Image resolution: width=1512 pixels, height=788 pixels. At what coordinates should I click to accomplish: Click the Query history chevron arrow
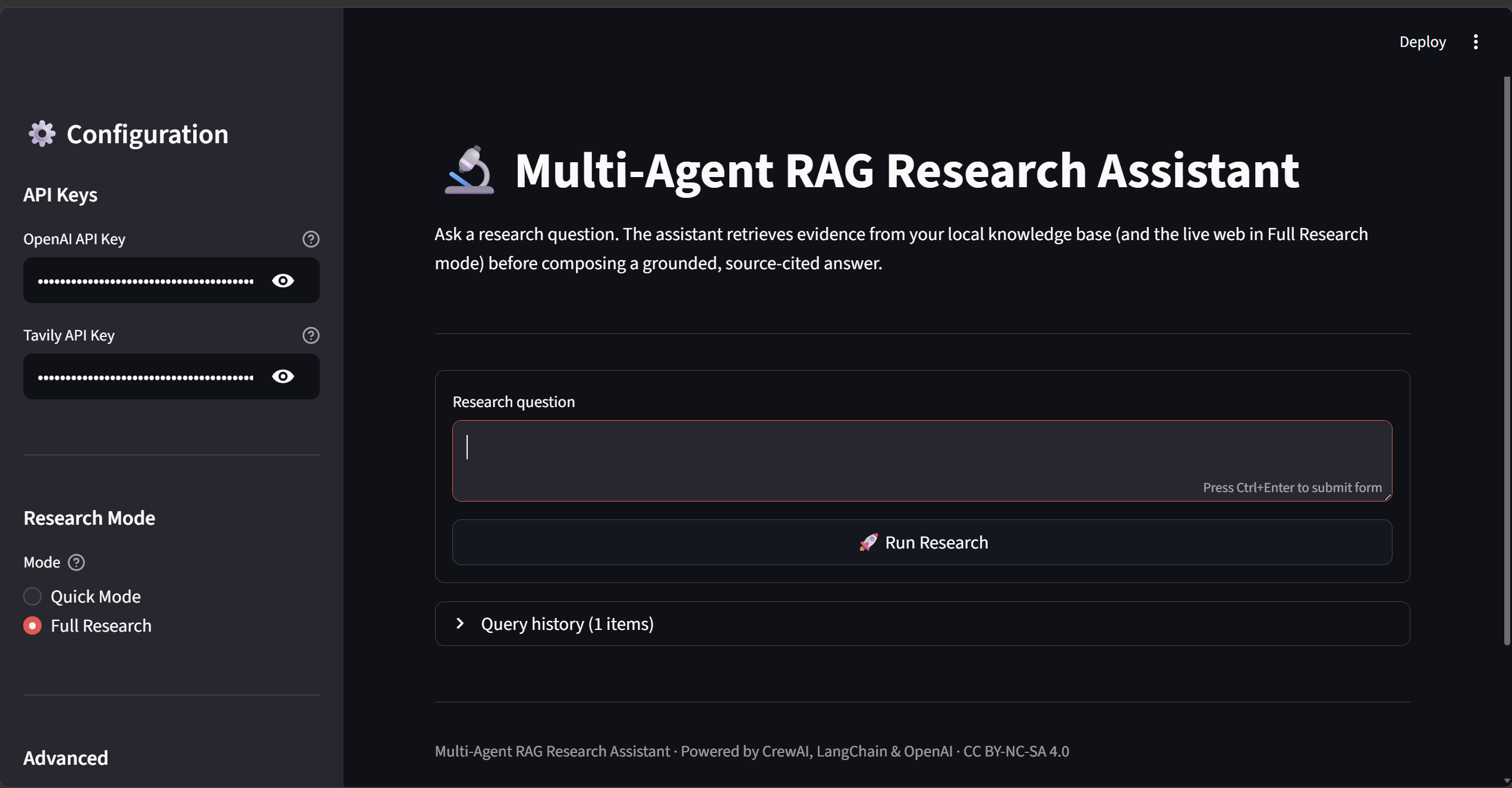coord(460,623)
